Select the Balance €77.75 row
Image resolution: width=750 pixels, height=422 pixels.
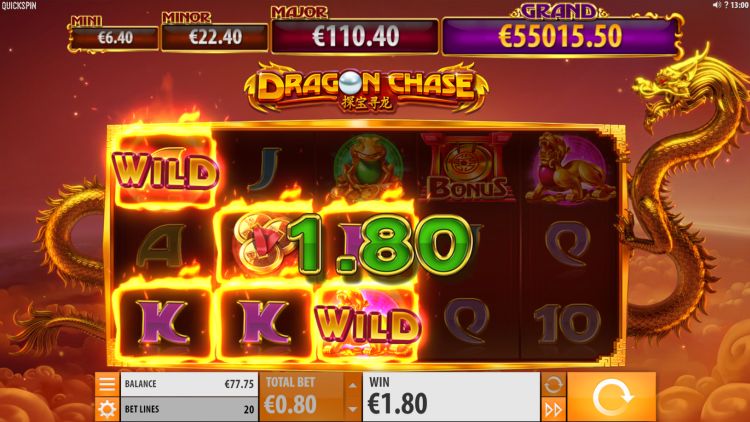189,384
